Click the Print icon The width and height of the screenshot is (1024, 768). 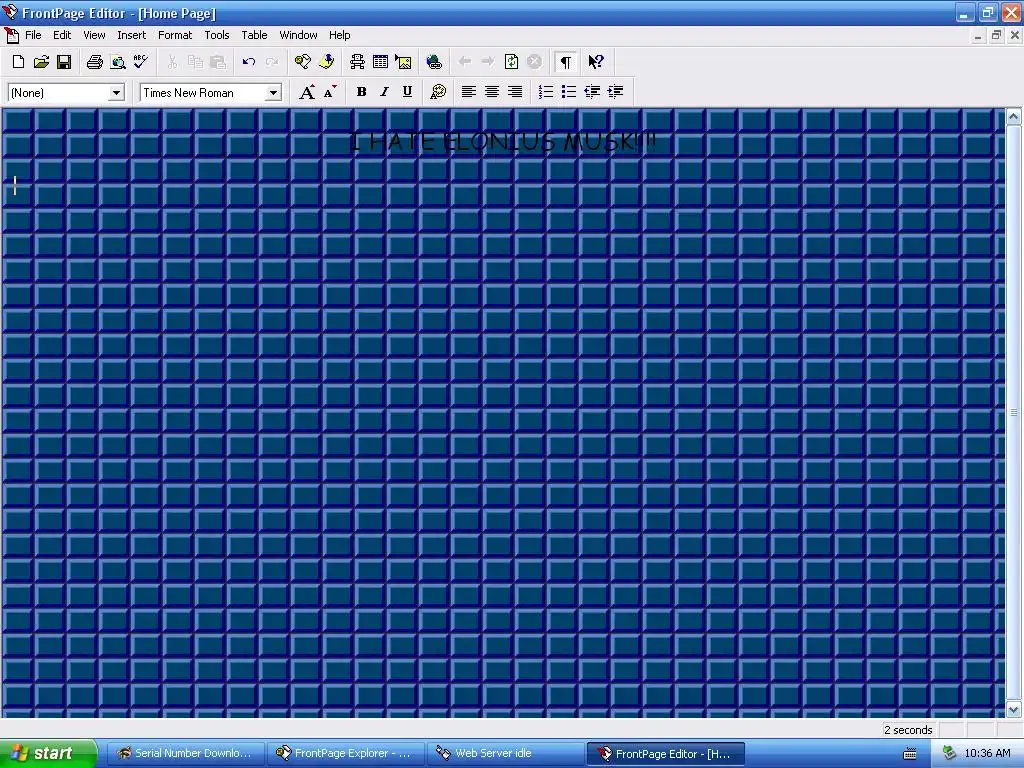tap(95, 62)
